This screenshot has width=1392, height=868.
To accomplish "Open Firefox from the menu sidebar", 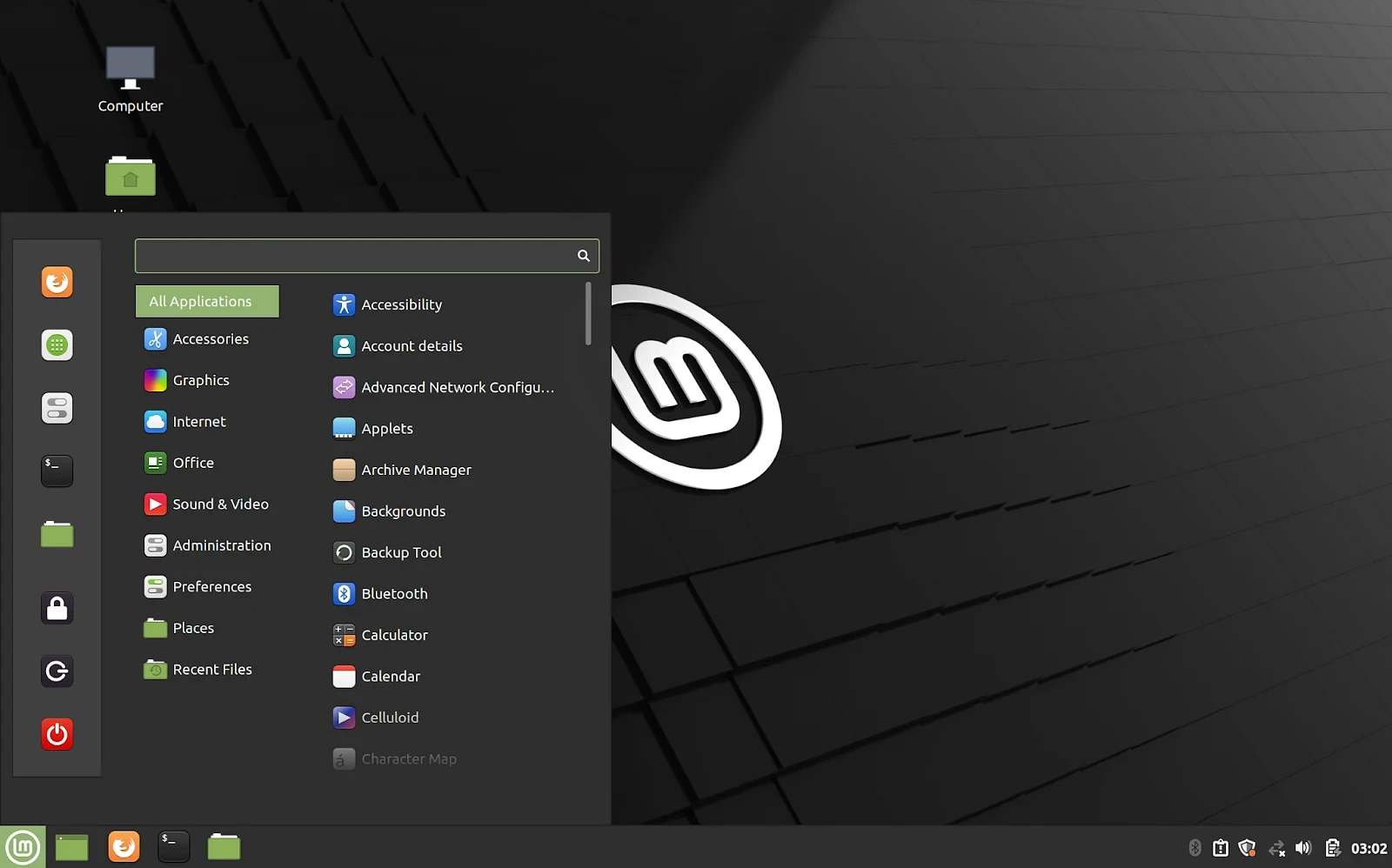I will (57, 282).
